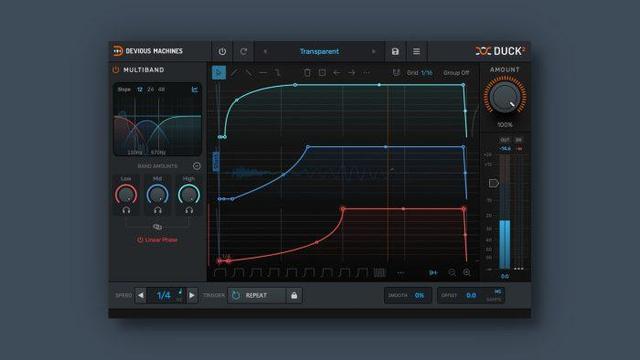Go to the next preset arrow

(373, 51)
